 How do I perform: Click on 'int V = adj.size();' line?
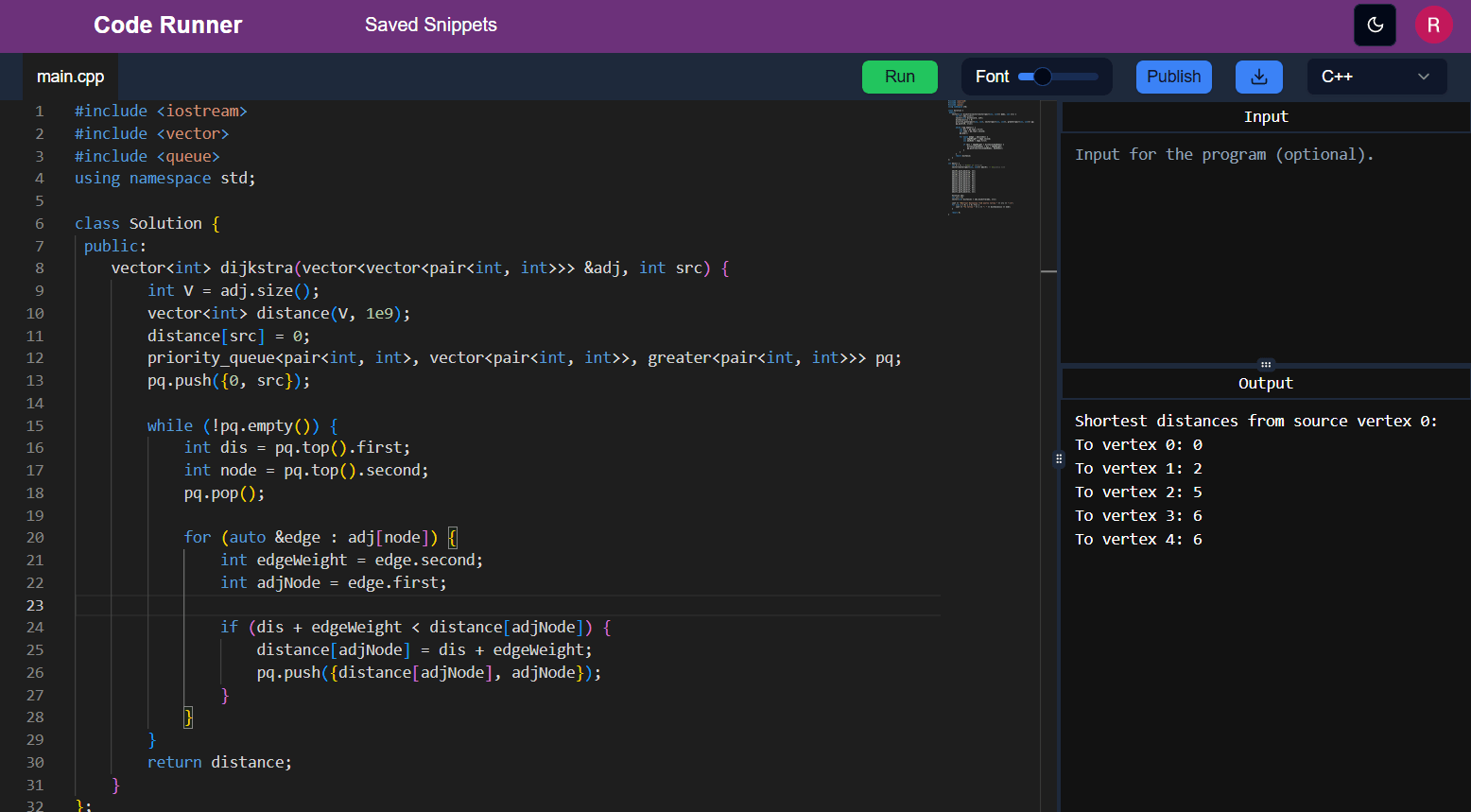coord(234,290)
